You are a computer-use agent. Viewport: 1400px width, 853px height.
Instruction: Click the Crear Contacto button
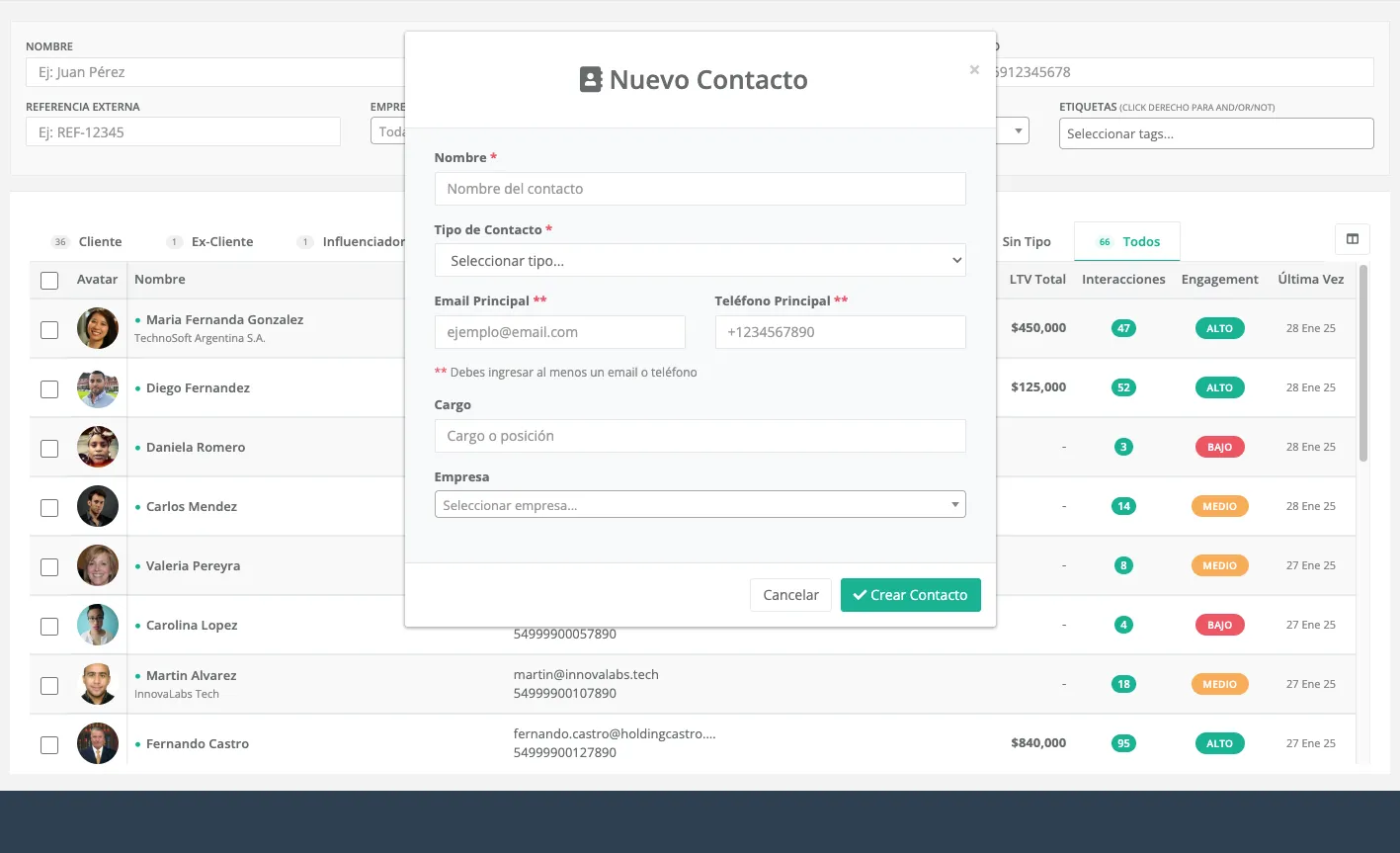point(910,595)
